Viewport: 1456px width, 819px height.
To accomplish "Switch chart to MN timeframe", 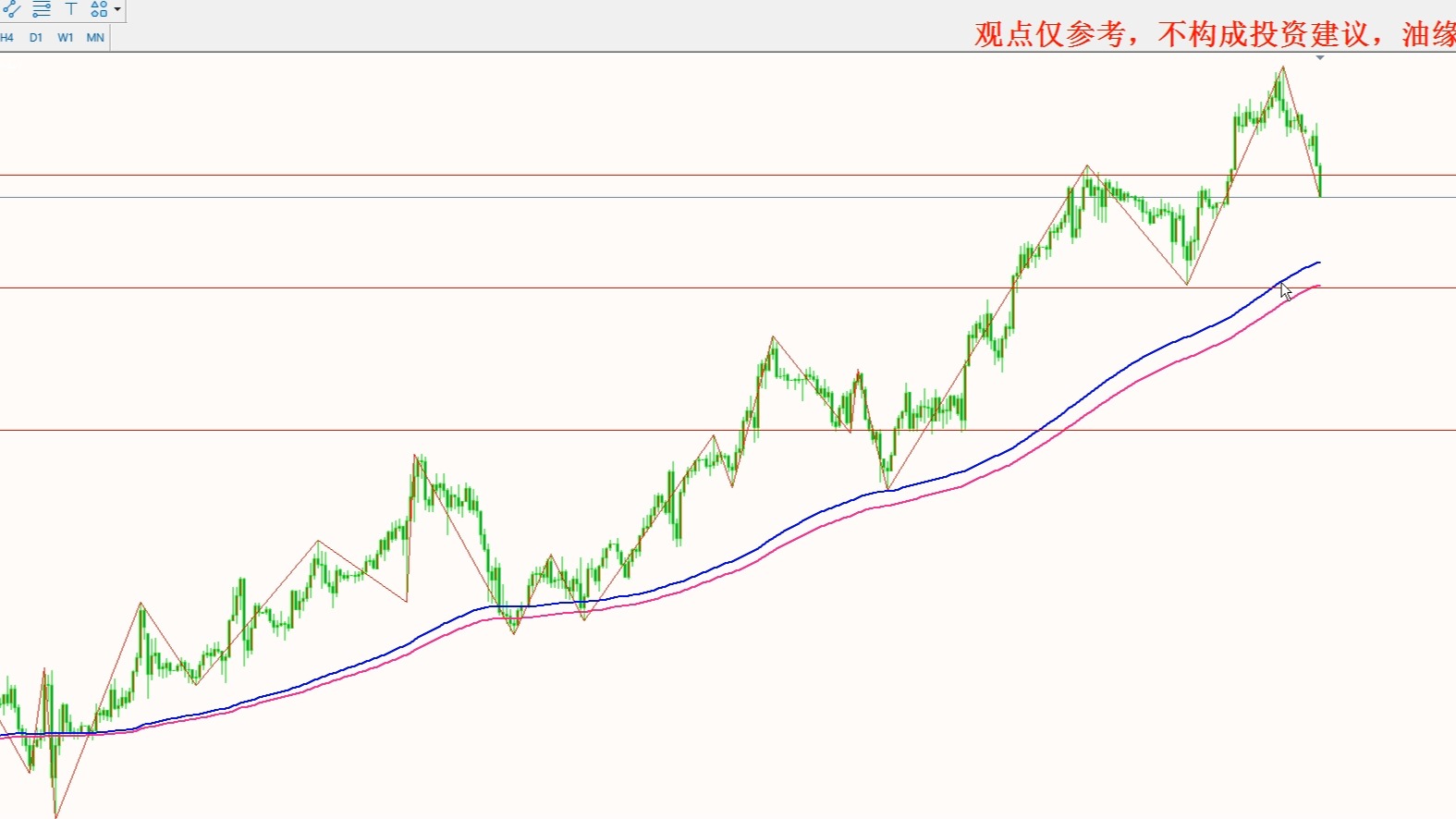I will coord(95,38).
